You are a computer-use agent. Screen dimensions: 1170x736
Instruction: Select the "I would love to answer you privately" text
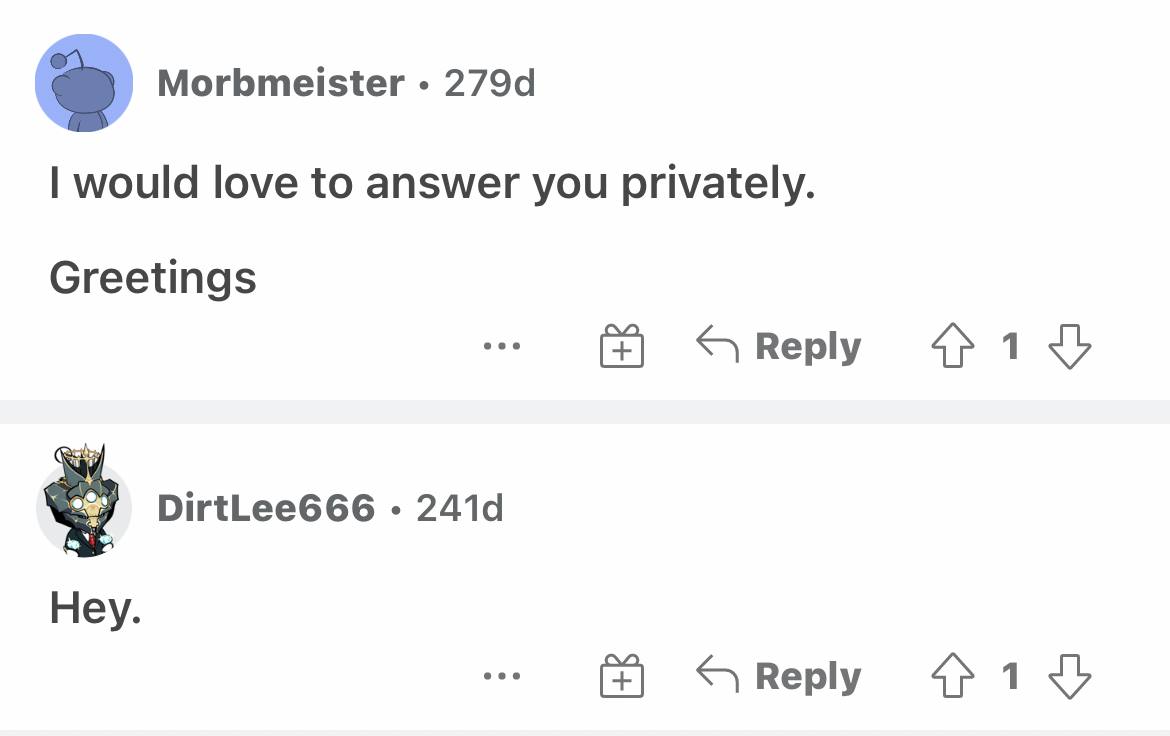point(432,183)
